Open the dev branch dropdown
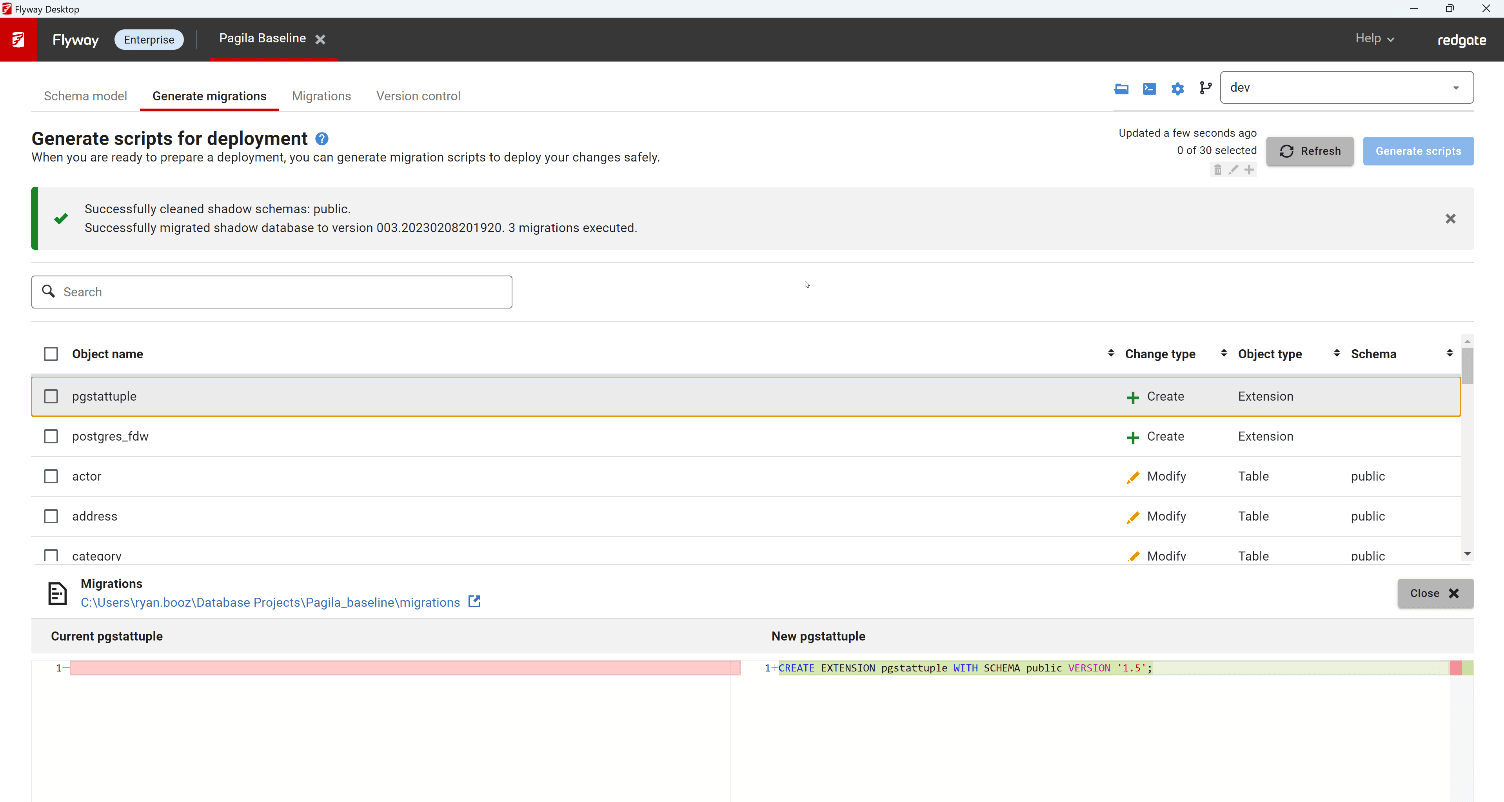Screen dimensions: 1504x802 click(1347, 88)
